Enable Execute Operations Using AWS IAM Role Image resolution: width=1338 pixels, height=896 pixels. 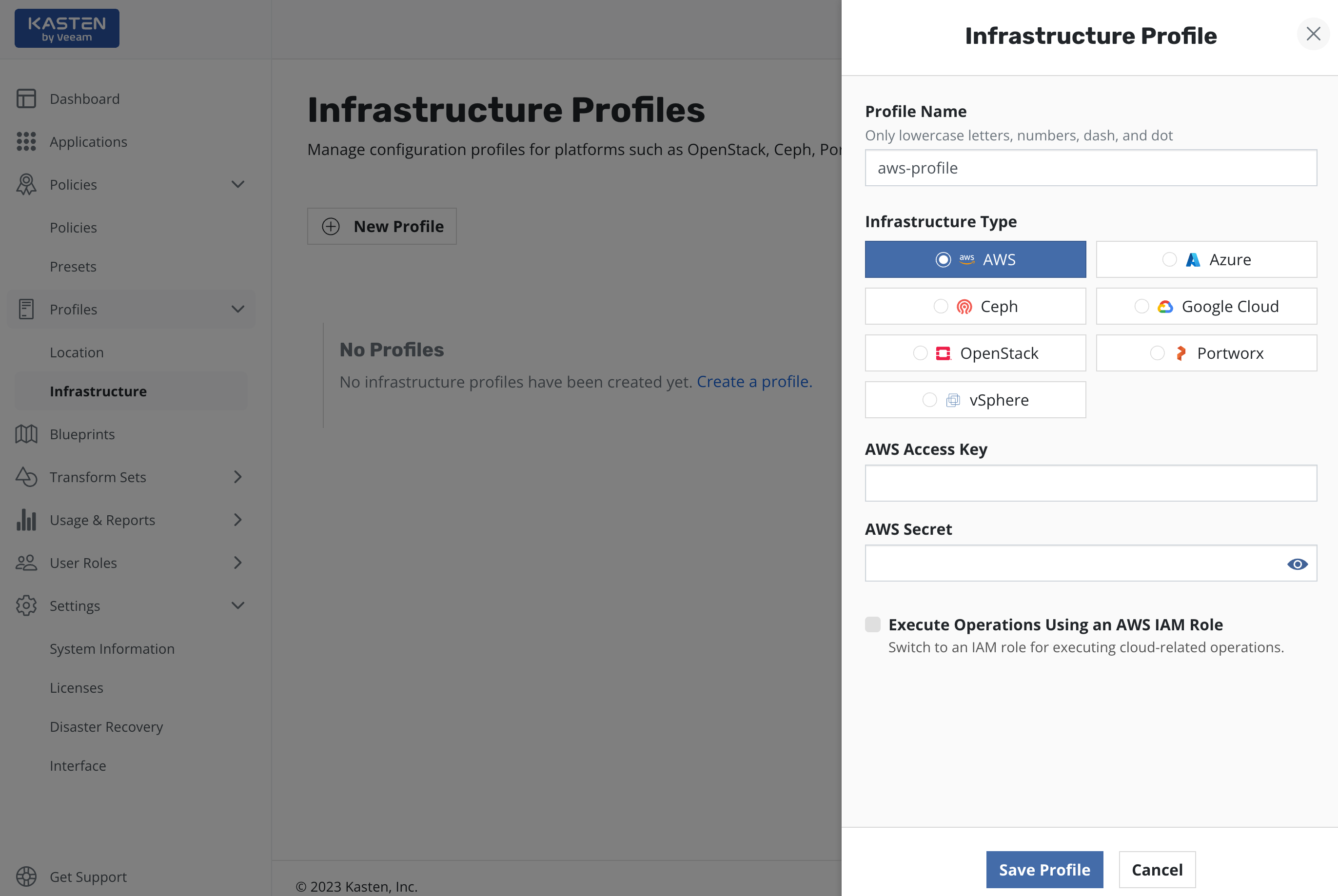coord(872,624)
